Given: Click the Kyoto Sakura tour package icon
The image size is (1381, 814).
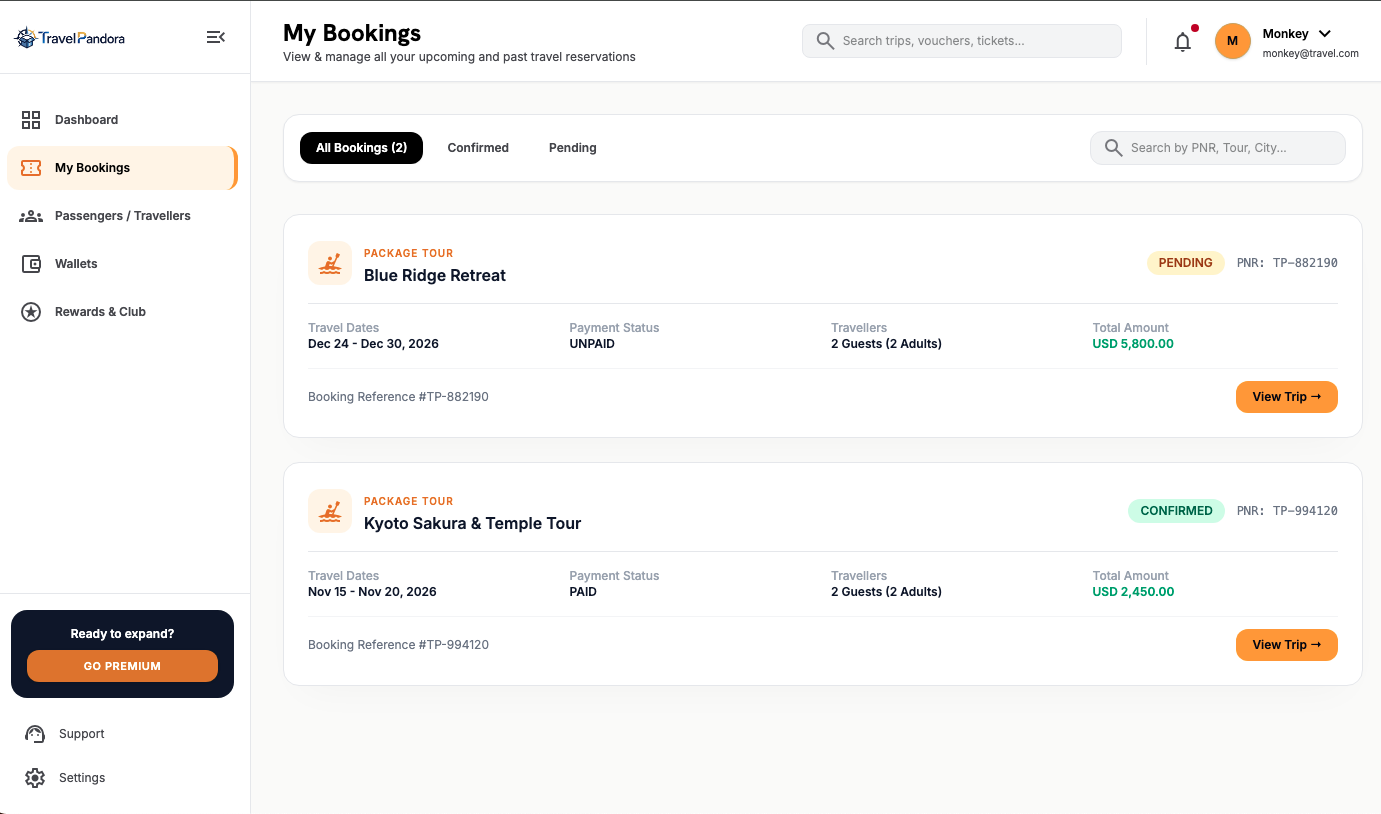Looking at the screenshot, I should 330,511.
